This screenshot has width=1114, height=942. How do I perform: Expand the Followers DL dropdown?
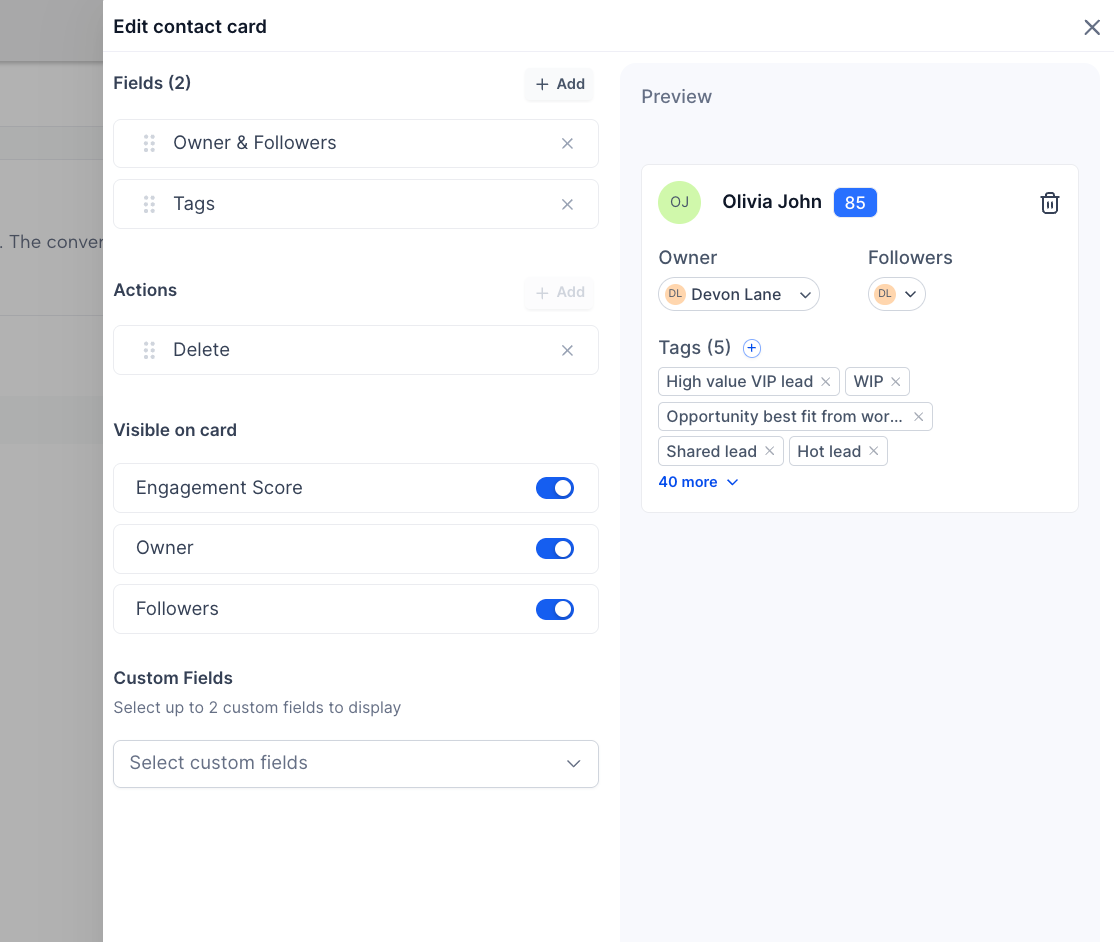(x=897, y=294)
